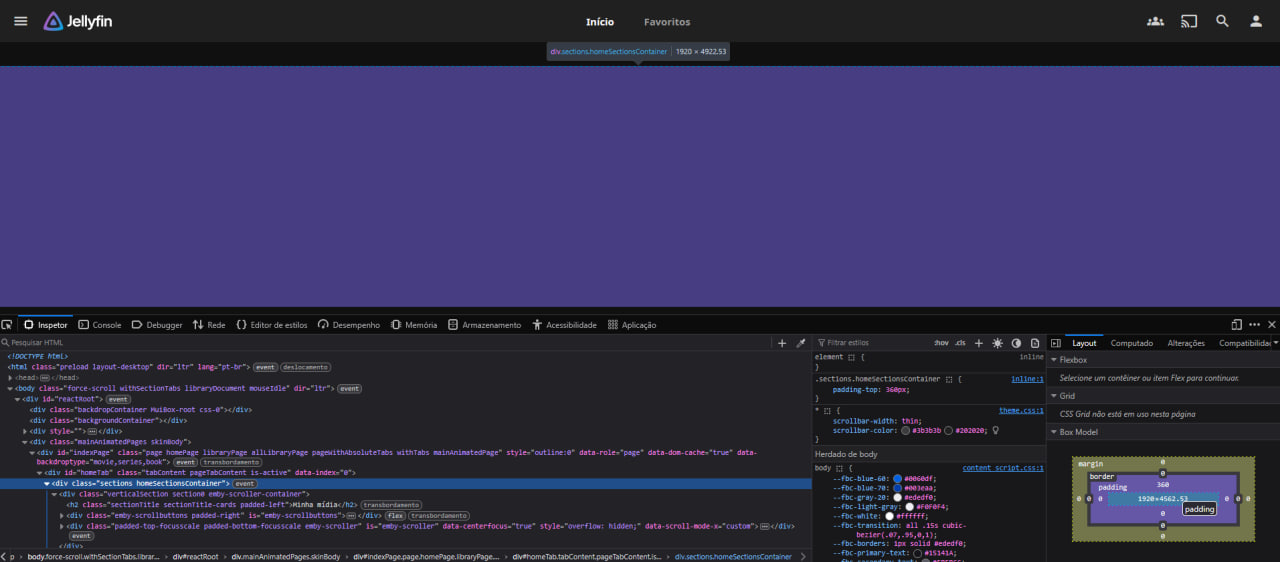Open the theme.css:1 source link

pyautogui.click(x=1021, y=410)
